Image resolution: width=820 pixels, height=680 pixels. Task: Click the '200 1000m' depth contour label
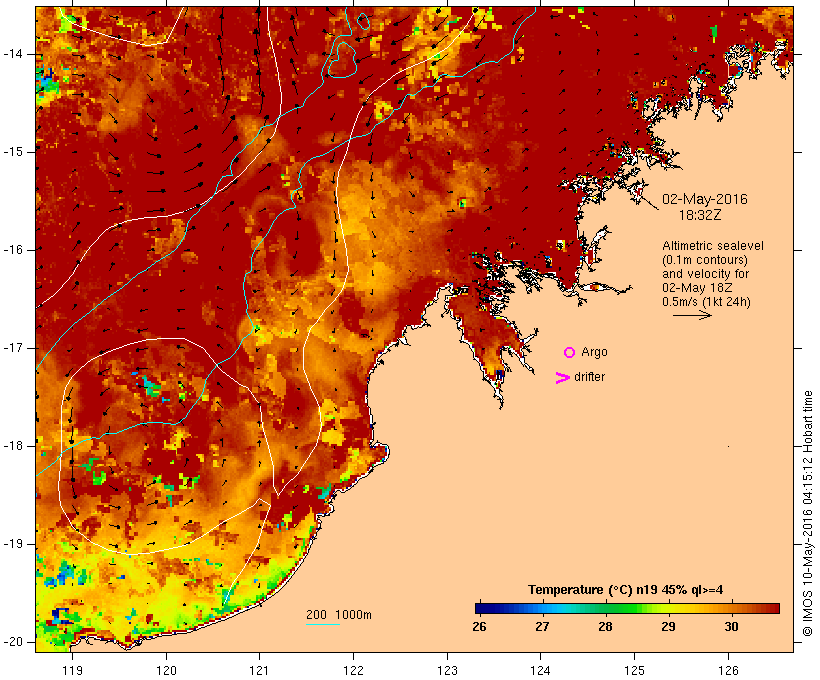[339, 615]
